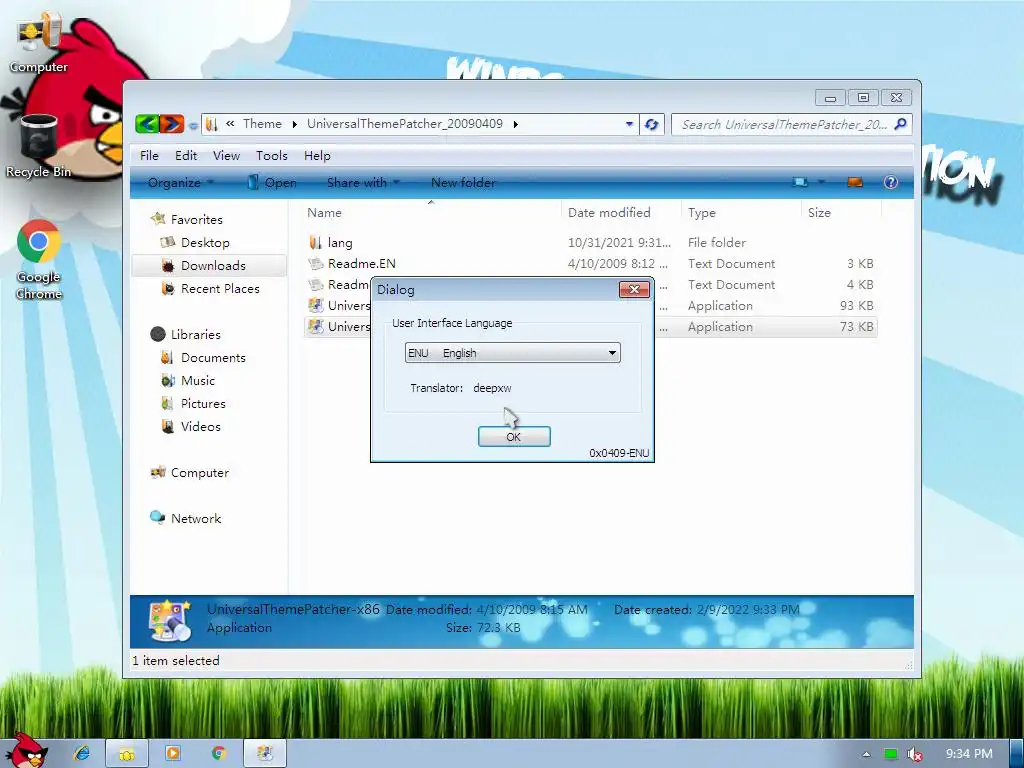Open the Organize dropdown

click(x=180, y=183)
